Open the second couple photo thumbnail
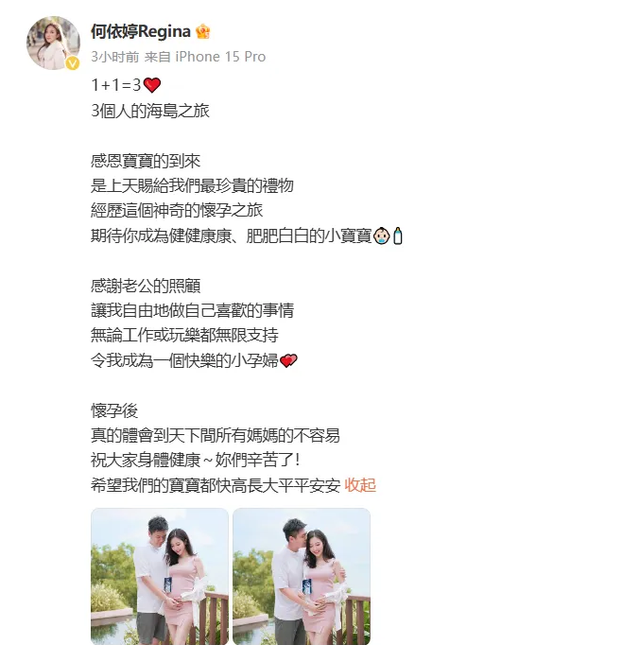 click(x=301, y=576)
